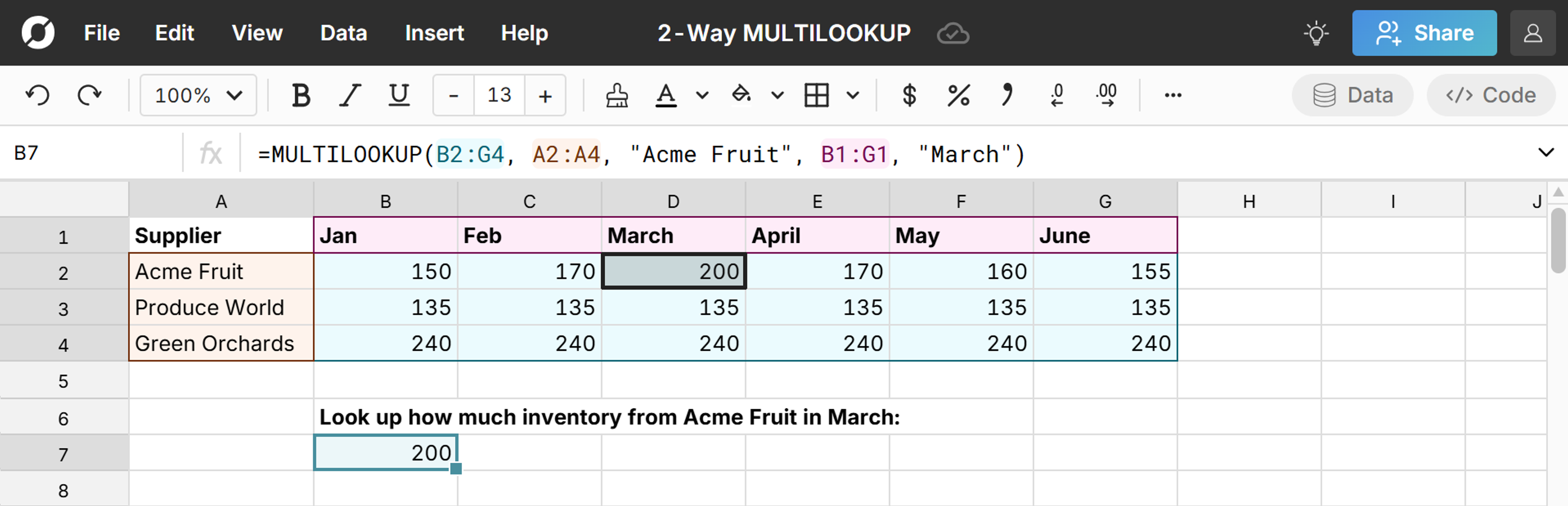The image size is (1568, 506).
Task: Open the text color picker
Action: point(666,95)
